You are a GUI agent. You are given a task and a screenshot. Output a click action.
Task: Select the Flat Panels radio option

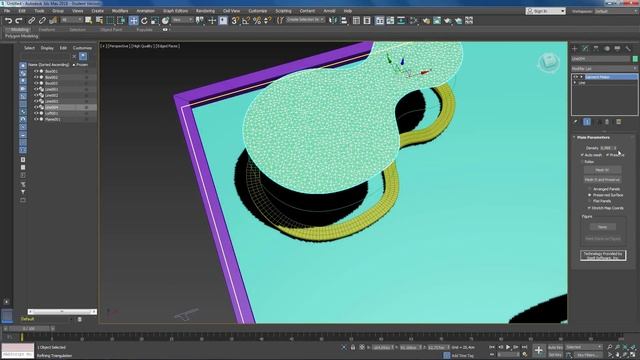pos(589,201)
